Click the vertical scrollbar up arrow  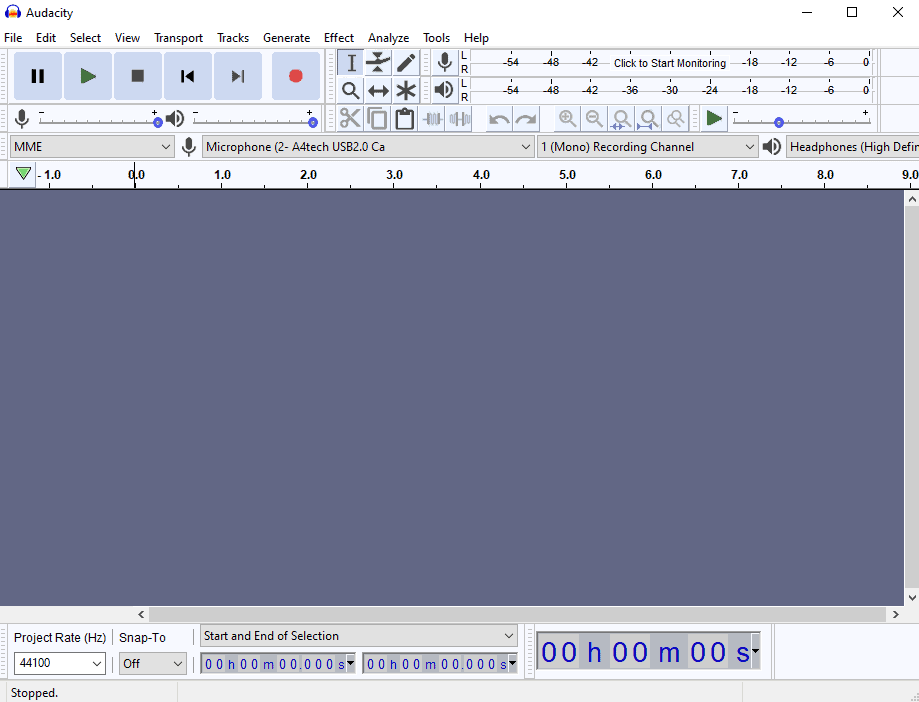(911, 199)
